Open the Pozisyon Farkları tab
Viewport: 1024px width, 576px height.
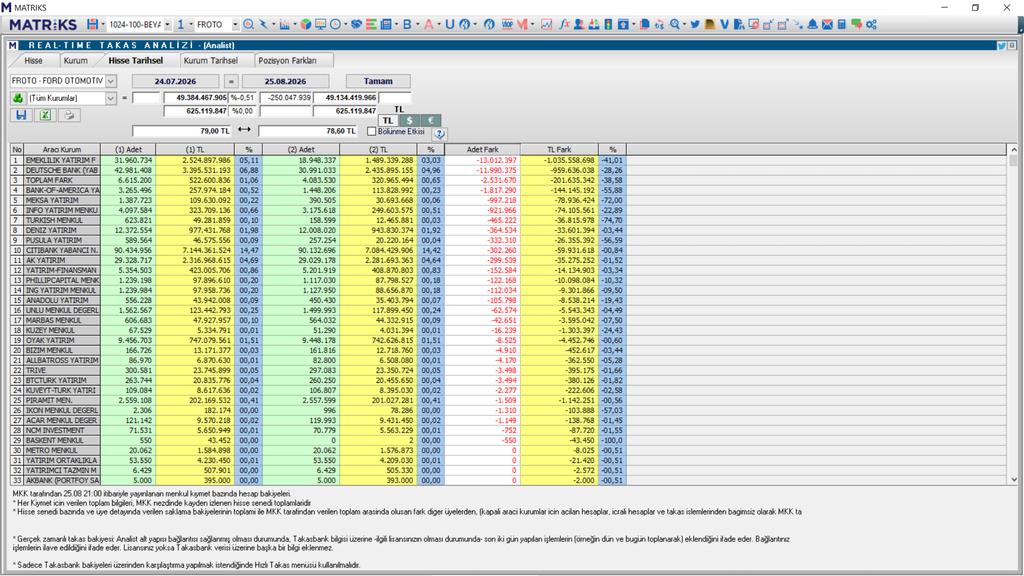click(x=287, y=60)
